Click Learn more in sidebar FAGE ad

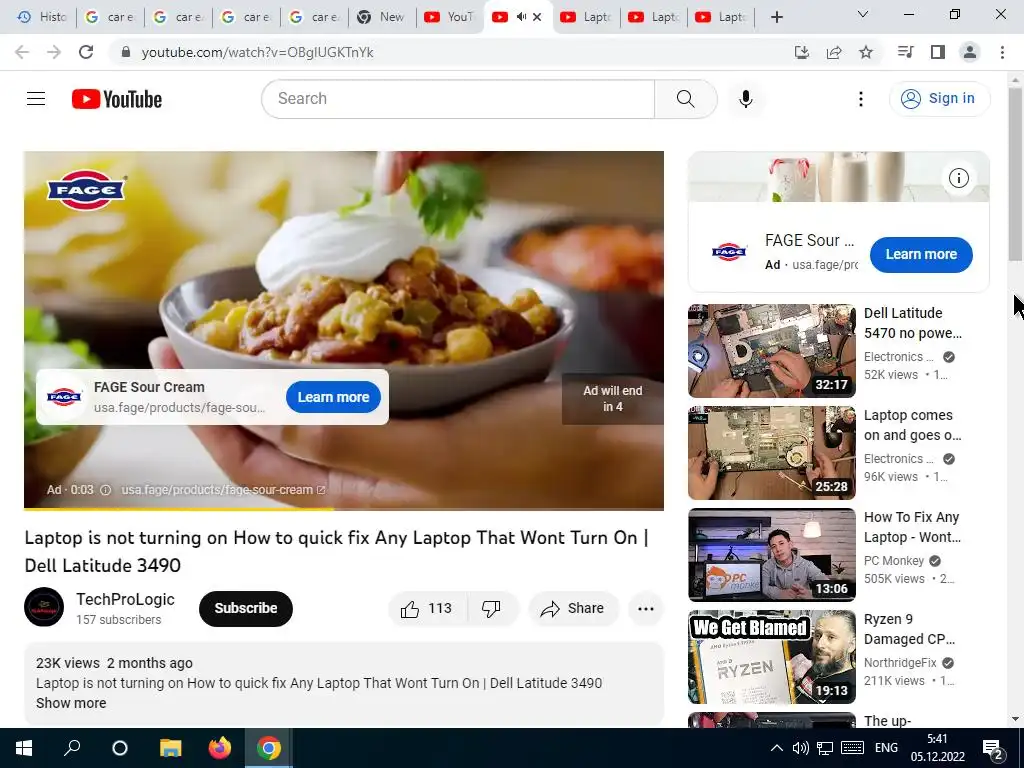921,255
